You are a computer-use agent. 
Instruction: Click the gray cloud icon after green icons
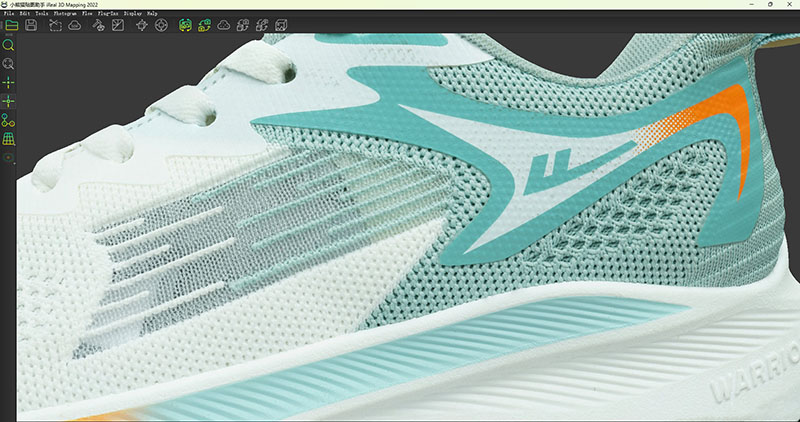(223, 25)
